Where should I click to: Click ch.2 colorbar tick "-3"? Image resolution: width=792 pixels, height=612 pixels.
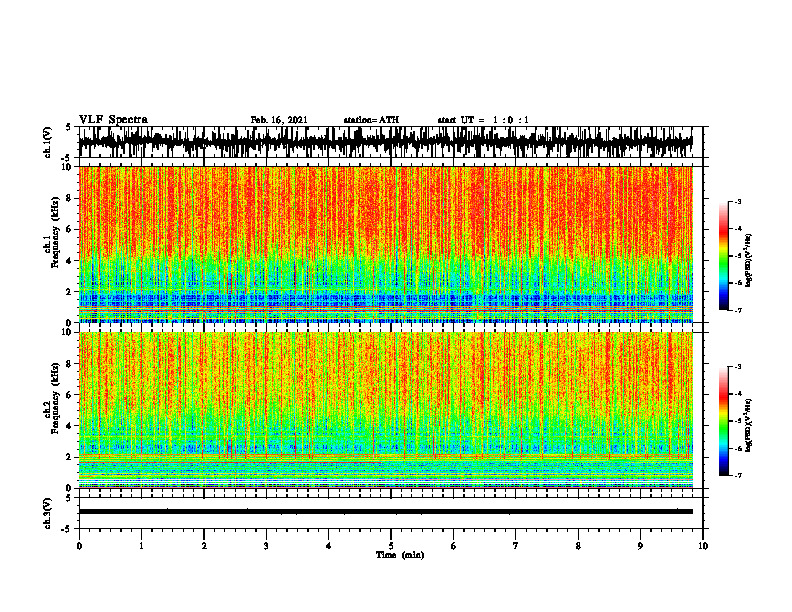[738, 367]
